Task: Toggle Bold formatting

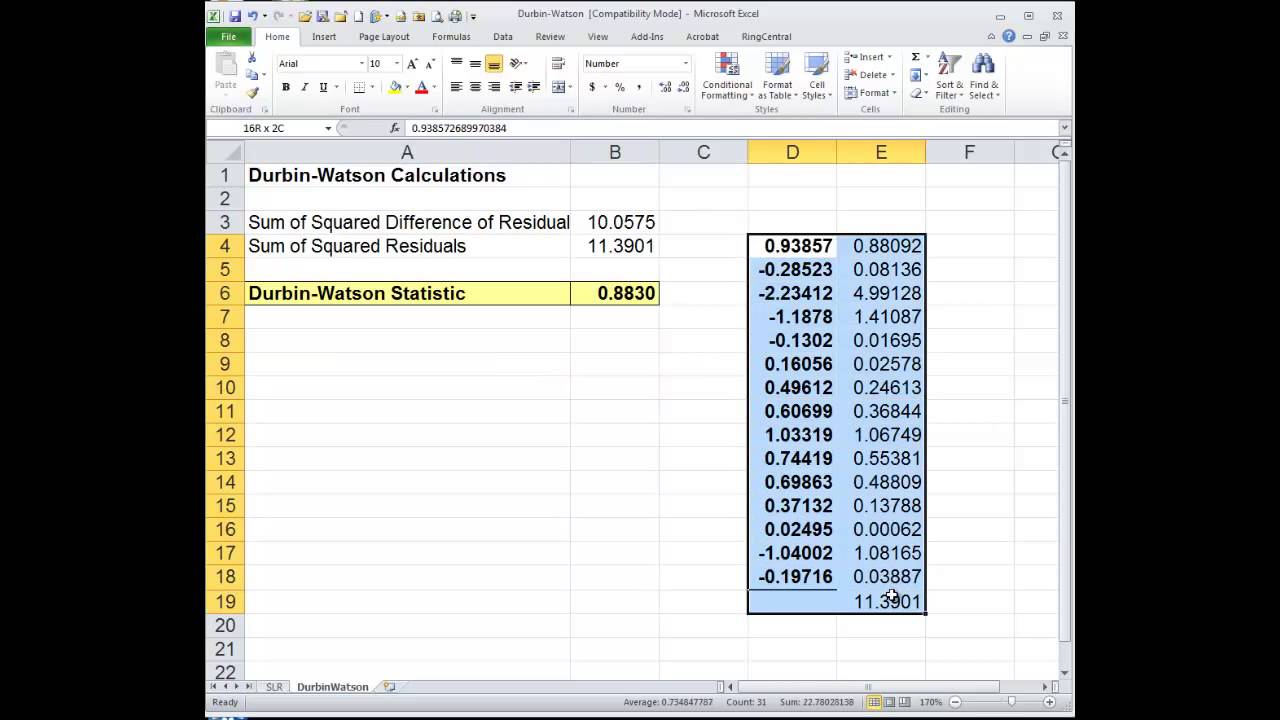Action: tap(286, 87)
